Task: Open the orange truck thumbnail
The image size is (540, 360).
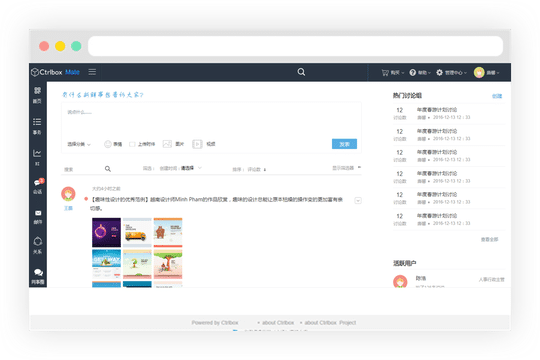Action: pyautogui.click(x=137, y=233)
